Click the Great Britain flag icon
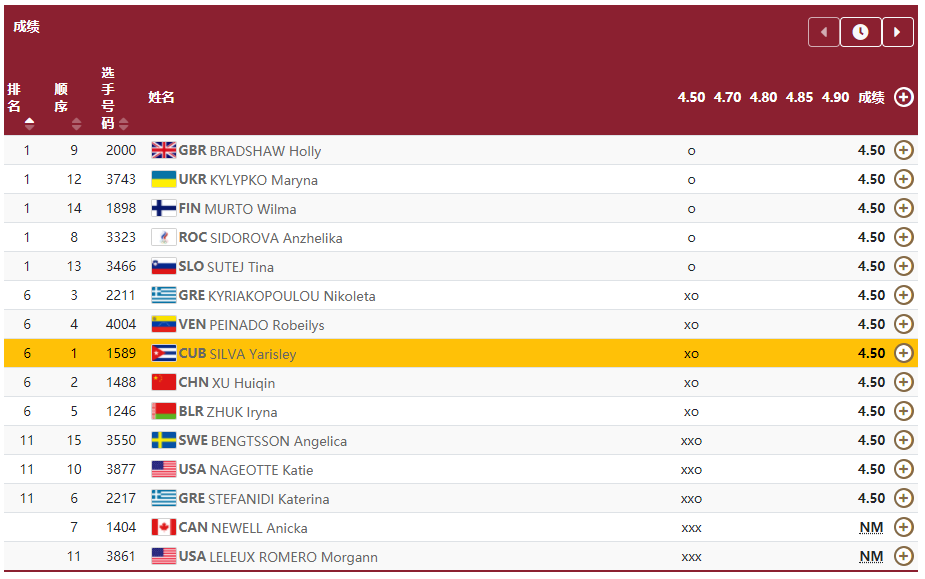 click(163, 151)
